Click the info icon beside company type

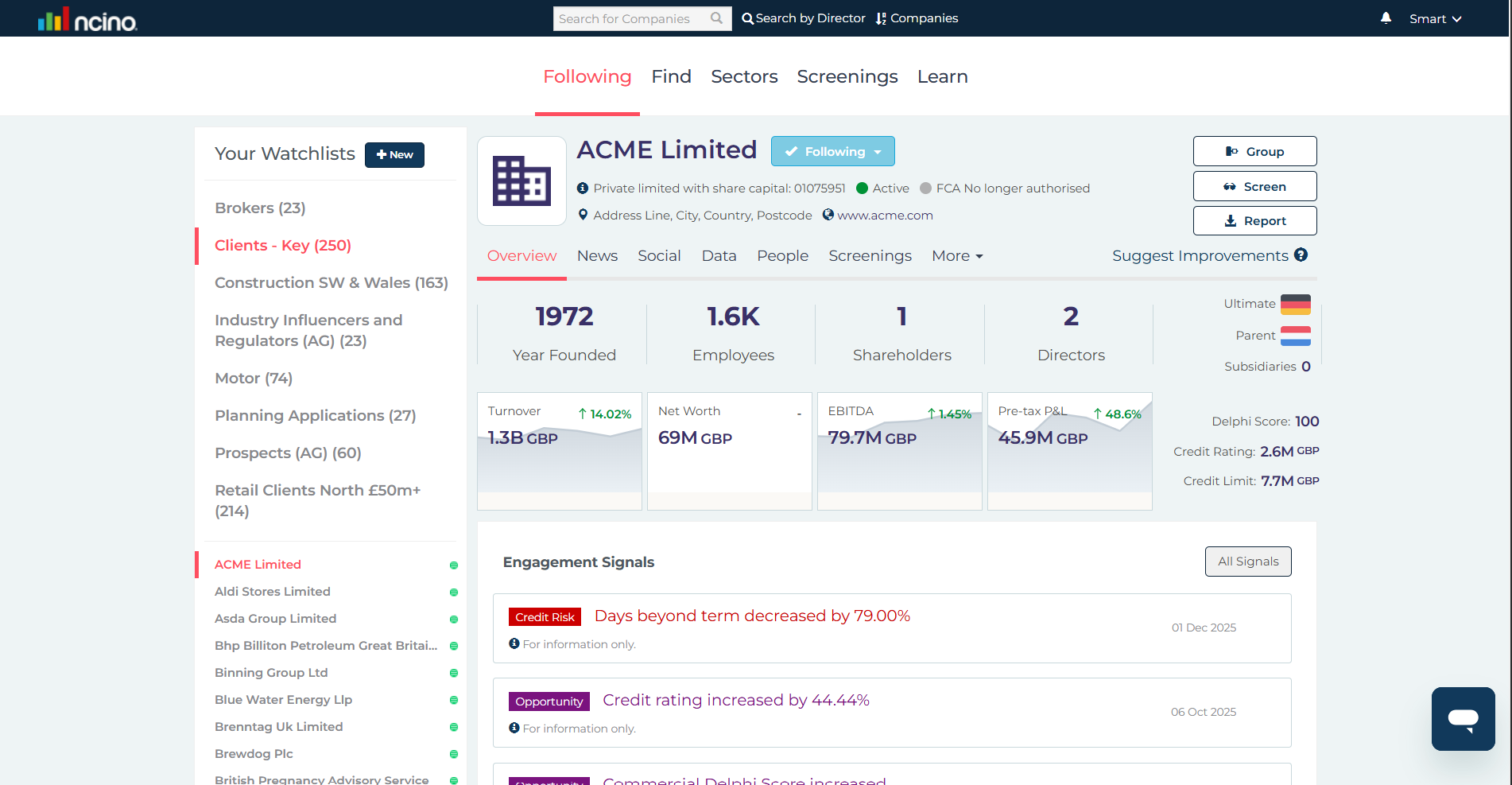(x=583, y=188)
